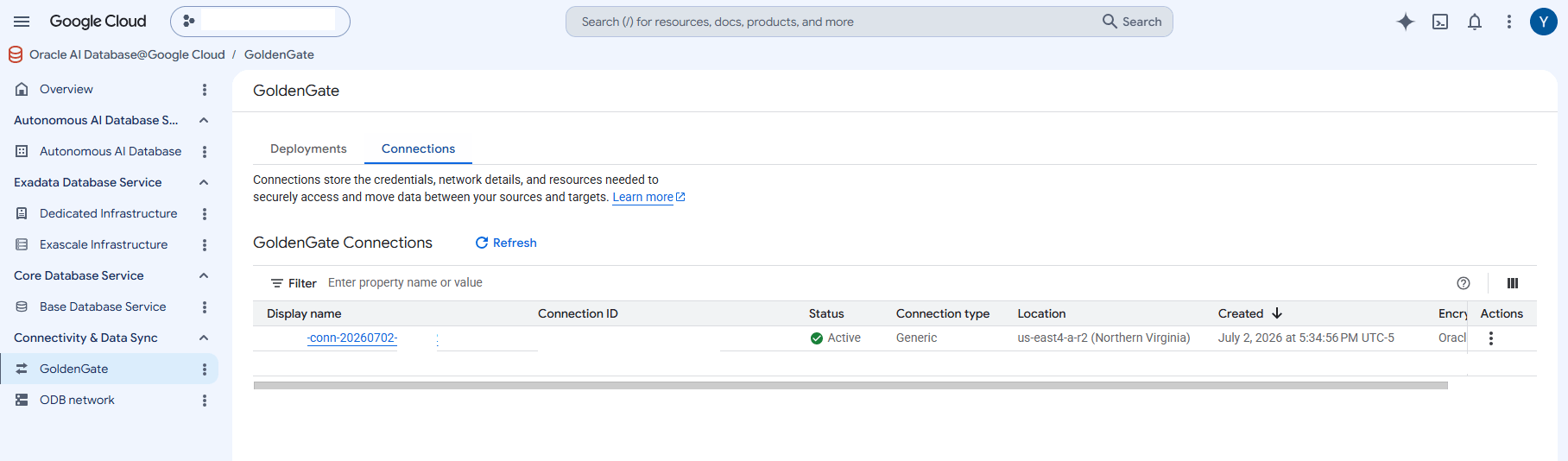Click the July 2, 2026 created cell

point(1306,338)
